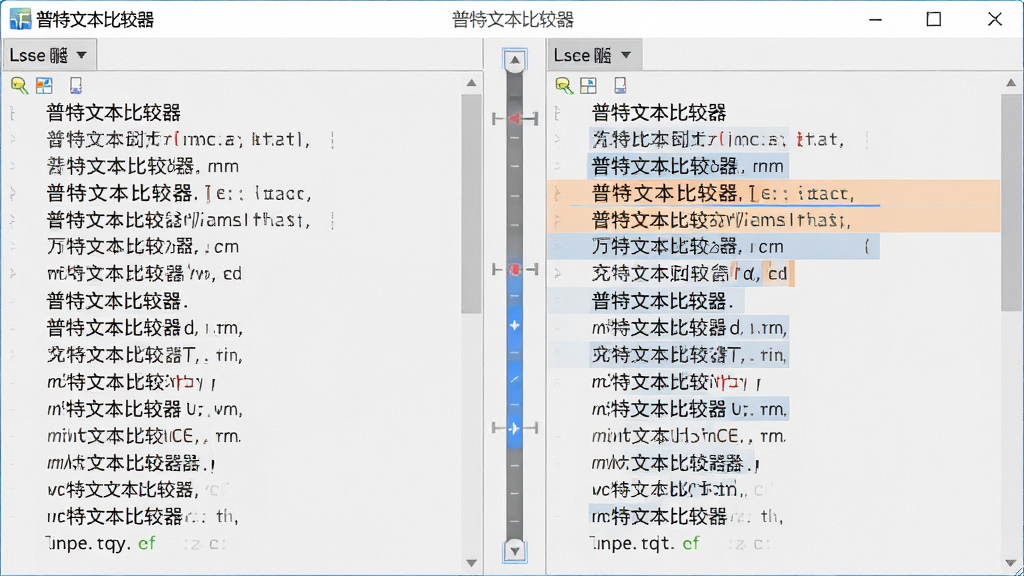This screenshot has width=1024, height=576.
Task: Expand arrow beside left line ending "cd"
Action: pyautogui.click(x=13, y=274)
